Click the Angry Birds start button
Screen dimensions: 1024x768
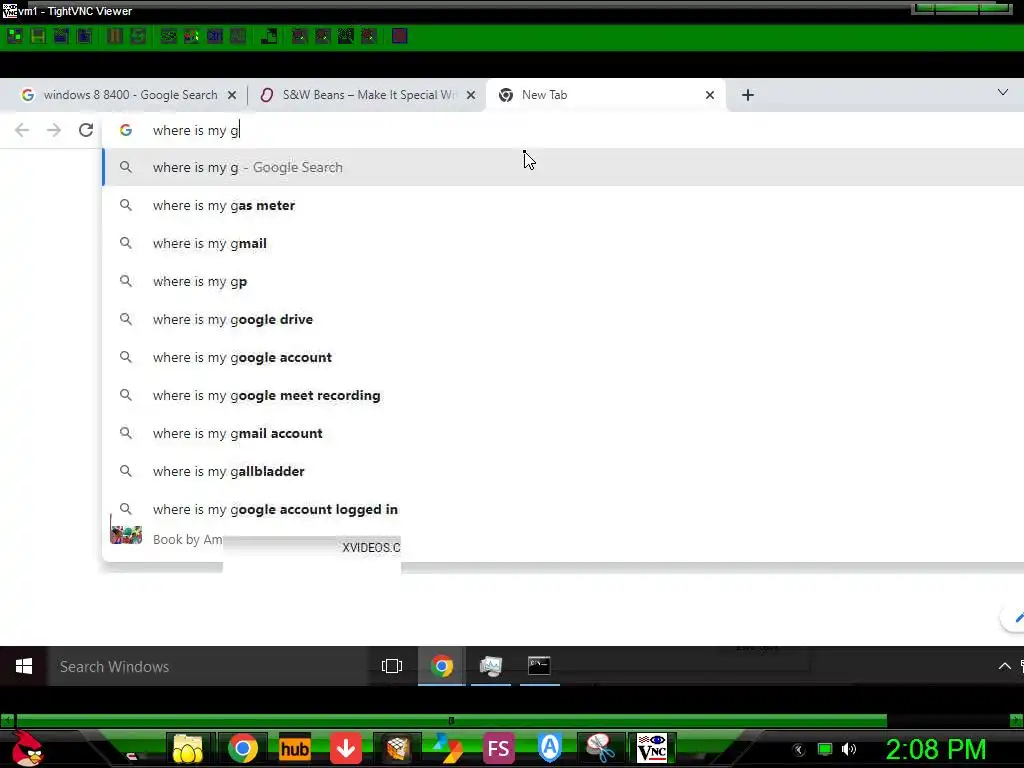click(x=27, y=748)
